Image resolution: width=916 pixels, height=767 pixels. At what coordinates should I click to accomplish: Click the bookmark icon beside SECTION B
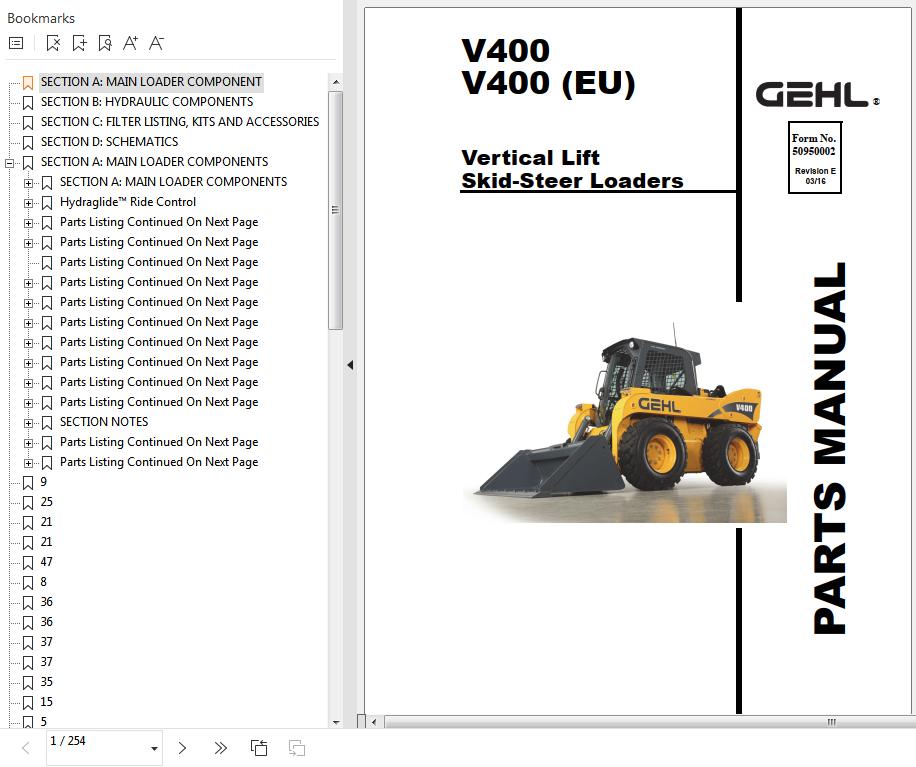click(x=28, y=103)
